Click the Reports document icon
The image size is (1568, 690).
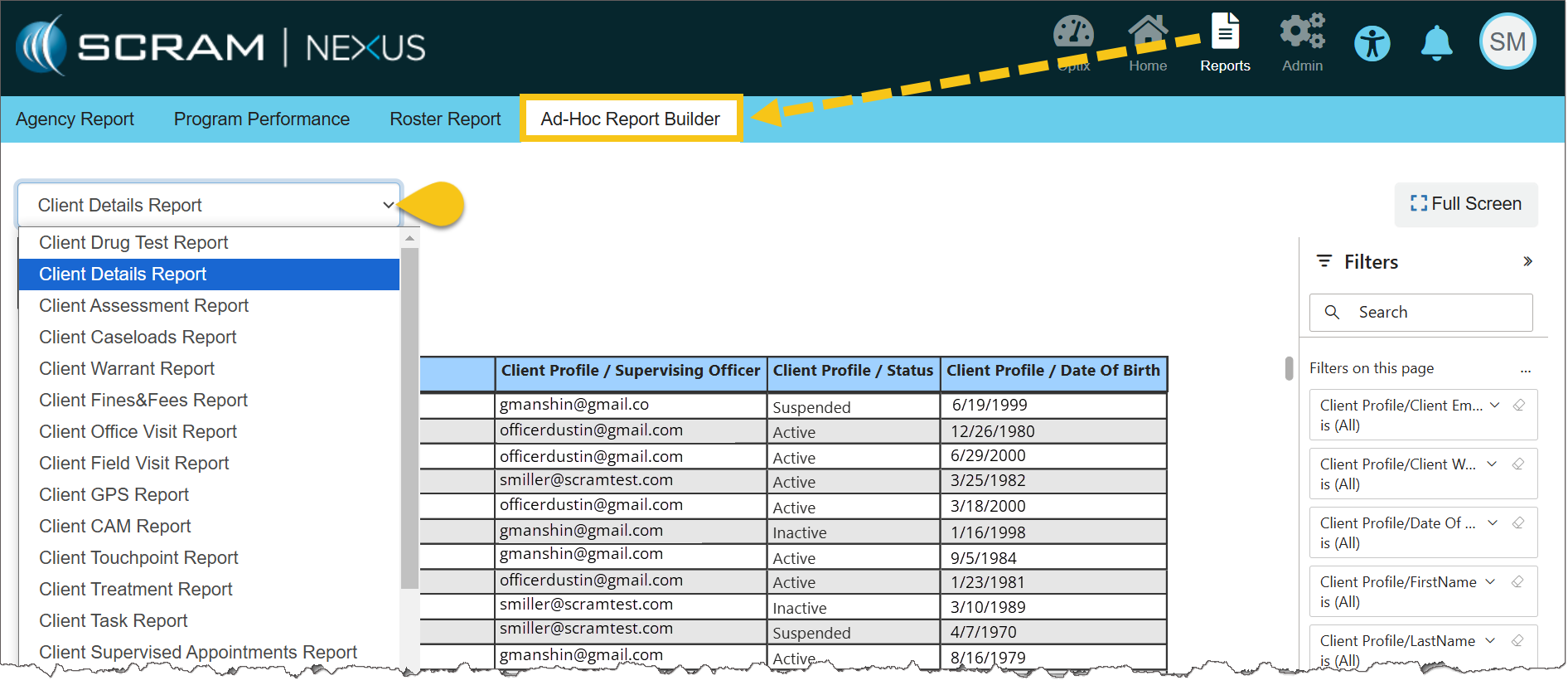click(x=1225, y=33)
